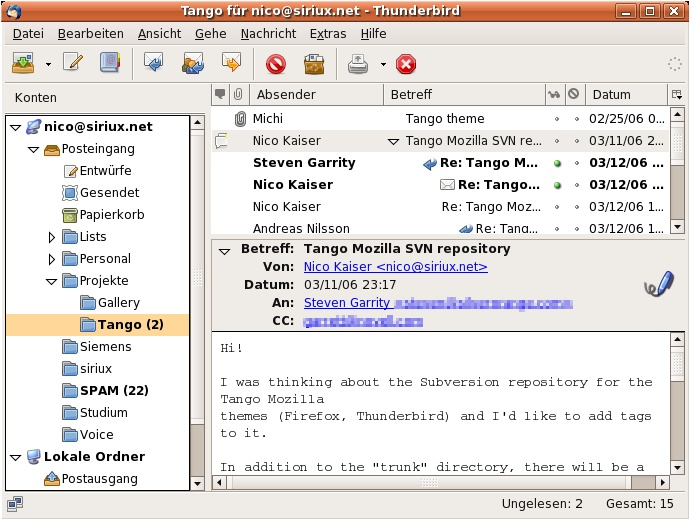690x520 pixels.
Task: Compose a new message with pencil icon
Action: tap(73, 62)
